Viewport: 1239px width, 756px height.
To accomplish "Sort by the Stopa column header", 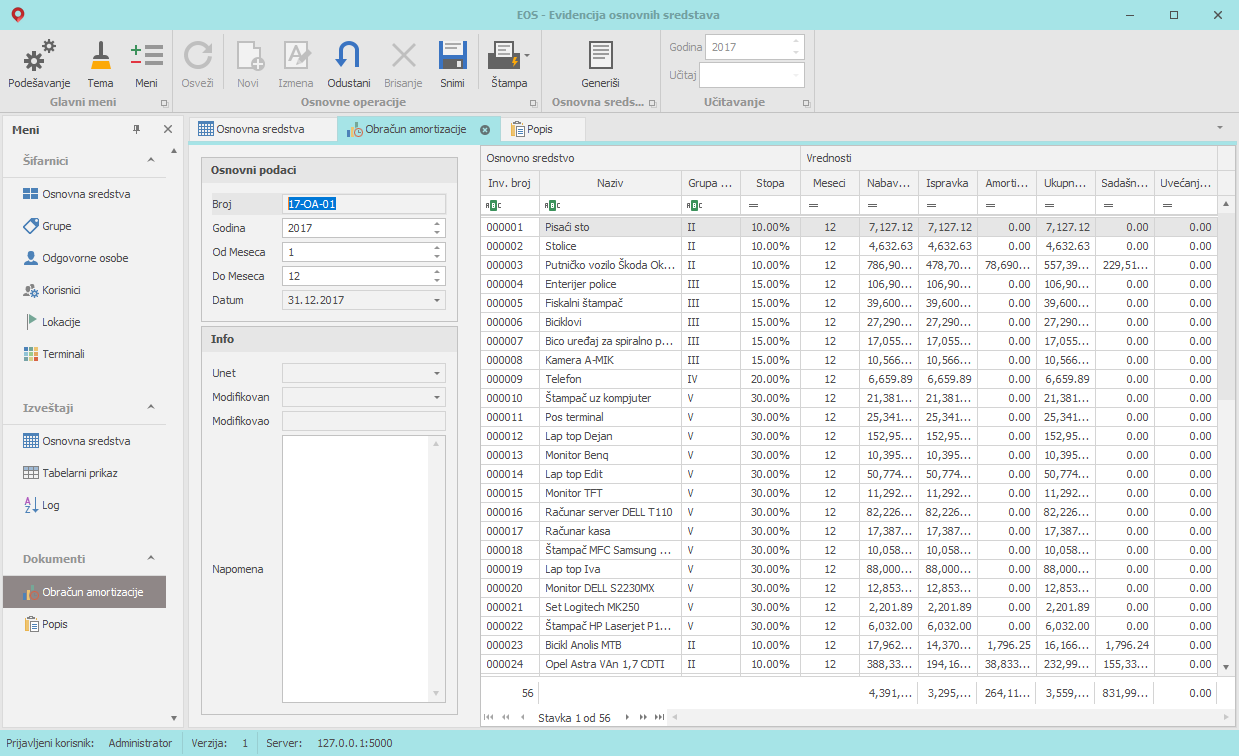I will (770, 183).
